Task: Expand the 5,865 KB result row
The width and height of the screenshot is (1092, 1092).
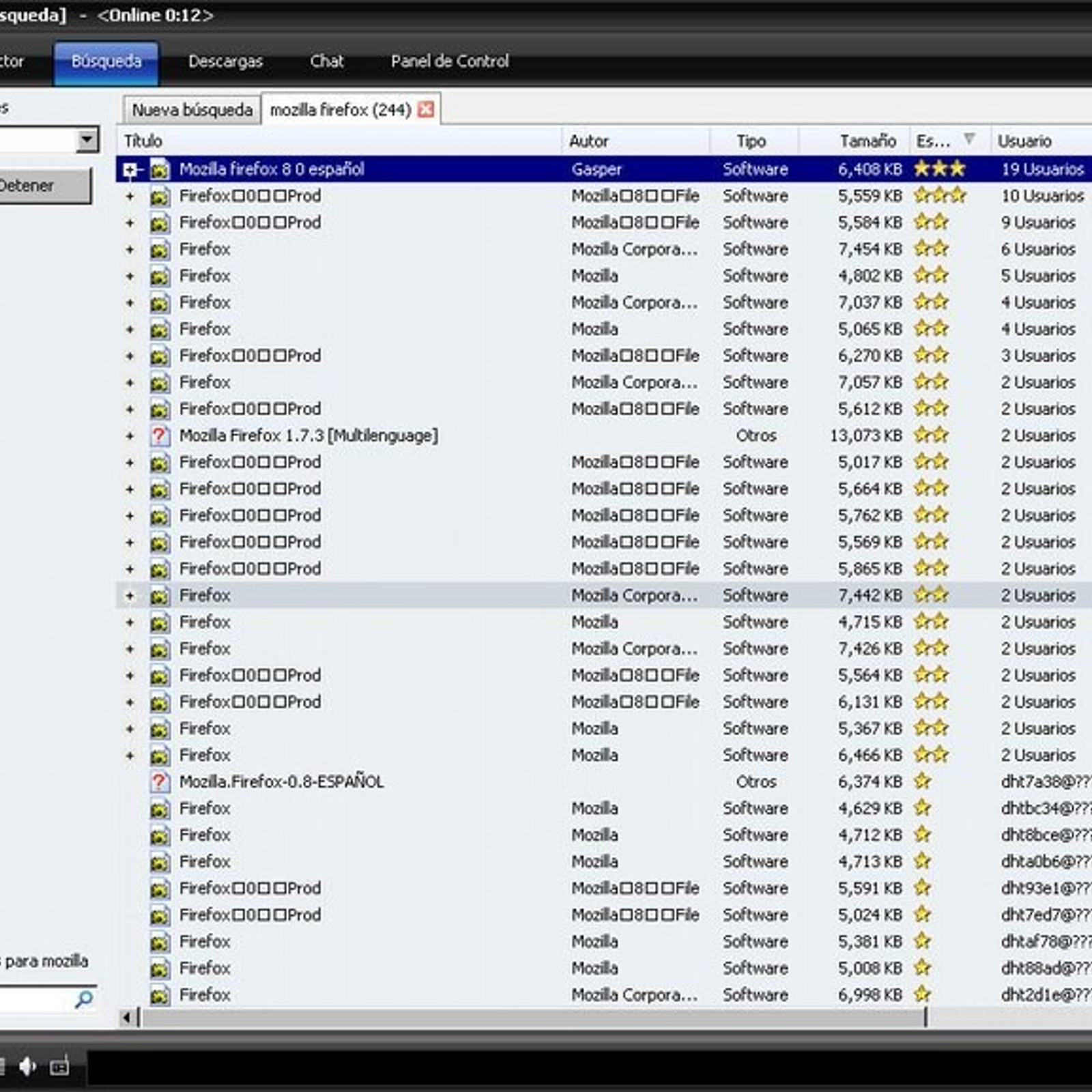Action: [x=130, y=569]
